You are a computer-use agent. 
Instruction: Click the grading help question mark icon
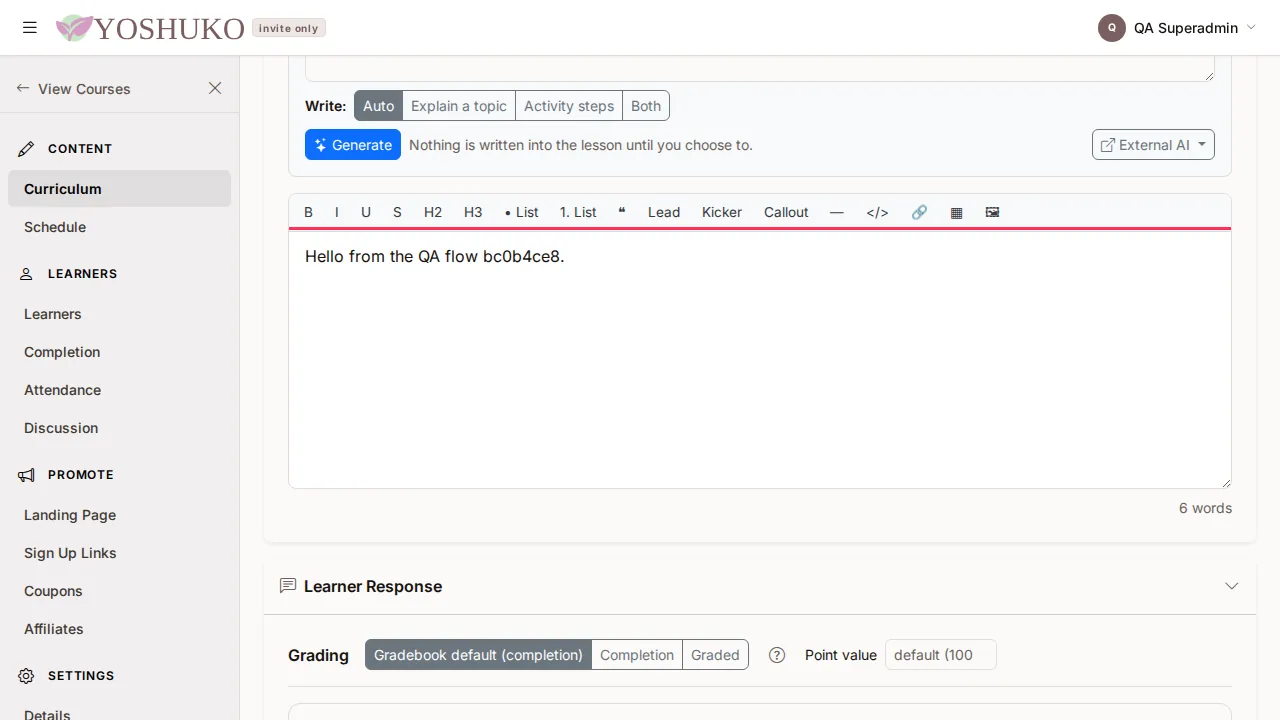click(777, 655)
